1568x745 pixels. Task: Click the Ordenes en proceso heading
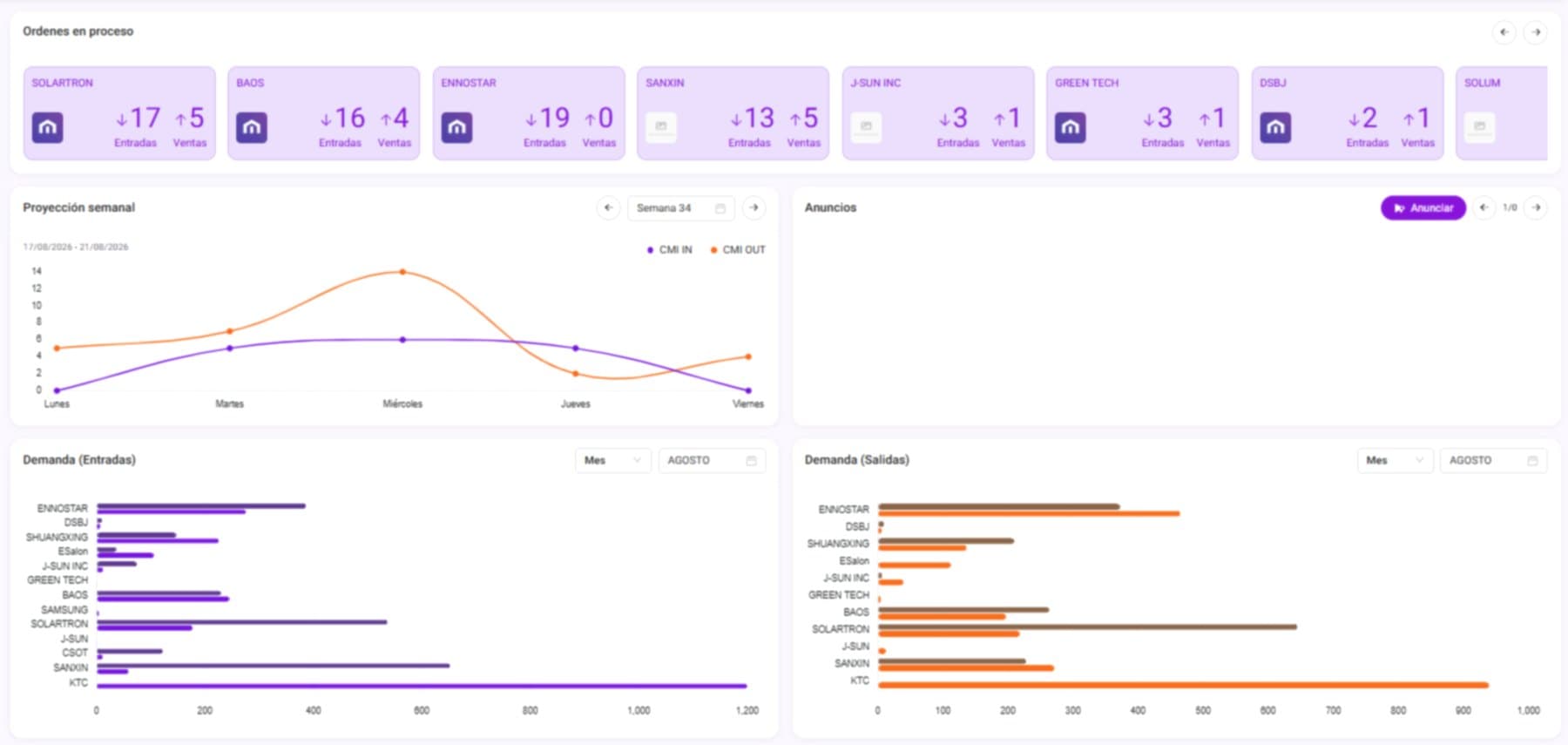tap(78, 31)
